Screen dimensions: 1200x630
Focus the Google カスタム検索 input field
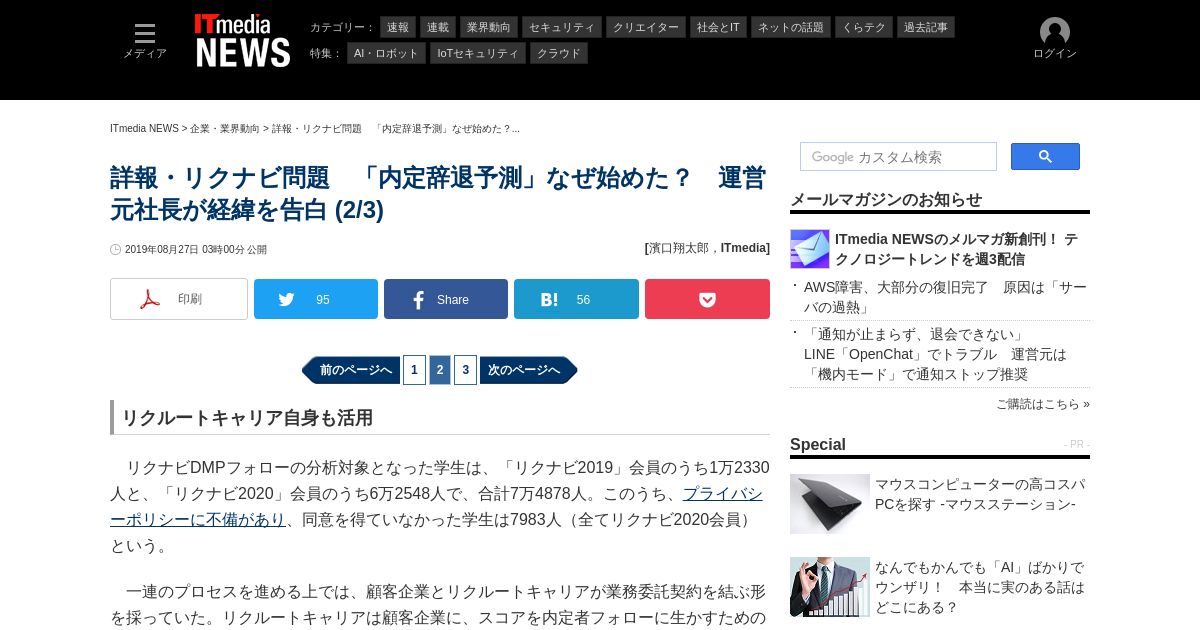[x=898, y=157]
